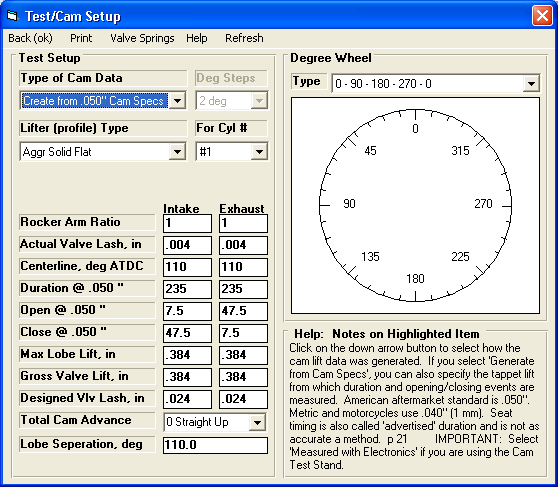Close the Test/Cam Setup window

pos(542,16)
